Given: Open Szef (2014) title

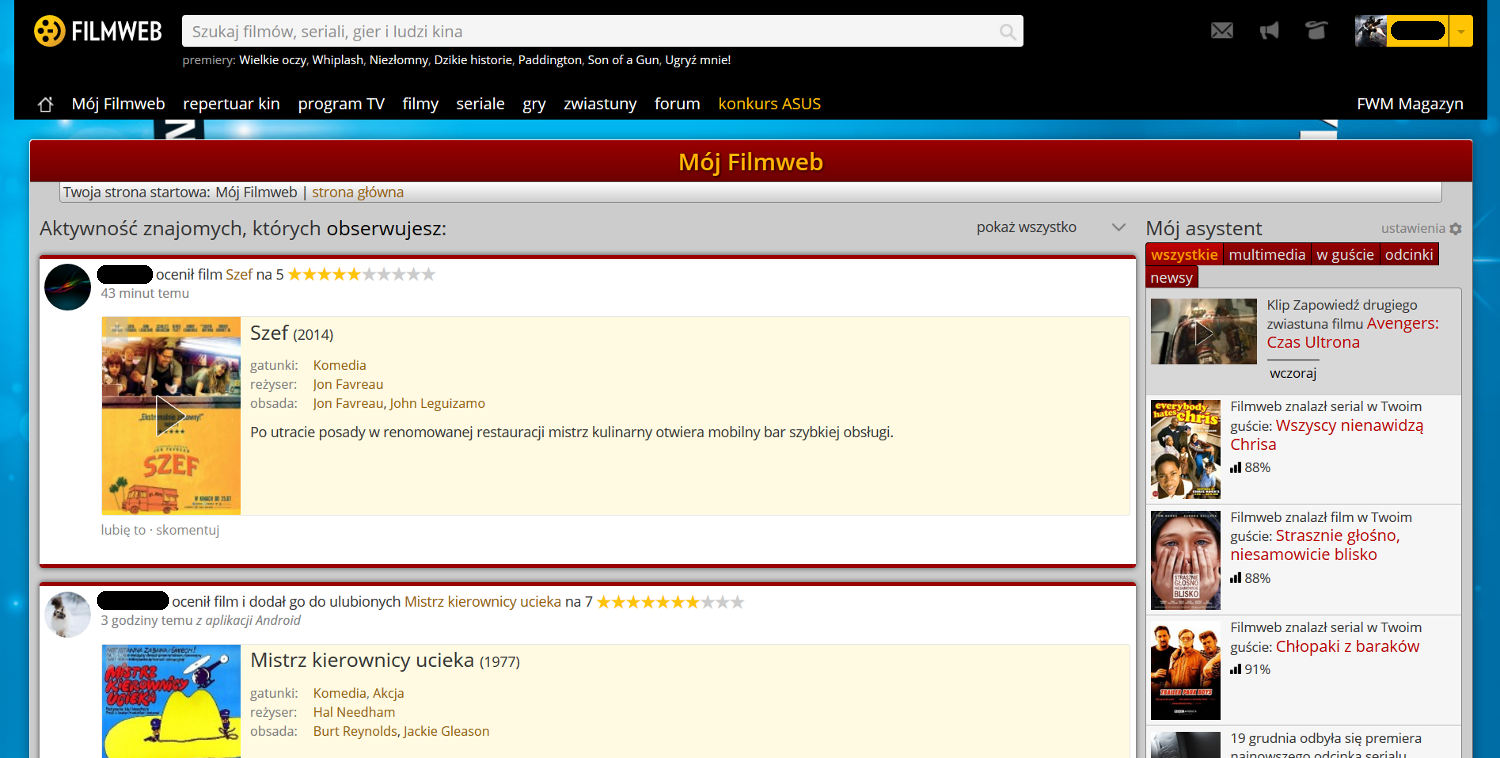Looking at the screenshot, I should click(x=291, y=334).
